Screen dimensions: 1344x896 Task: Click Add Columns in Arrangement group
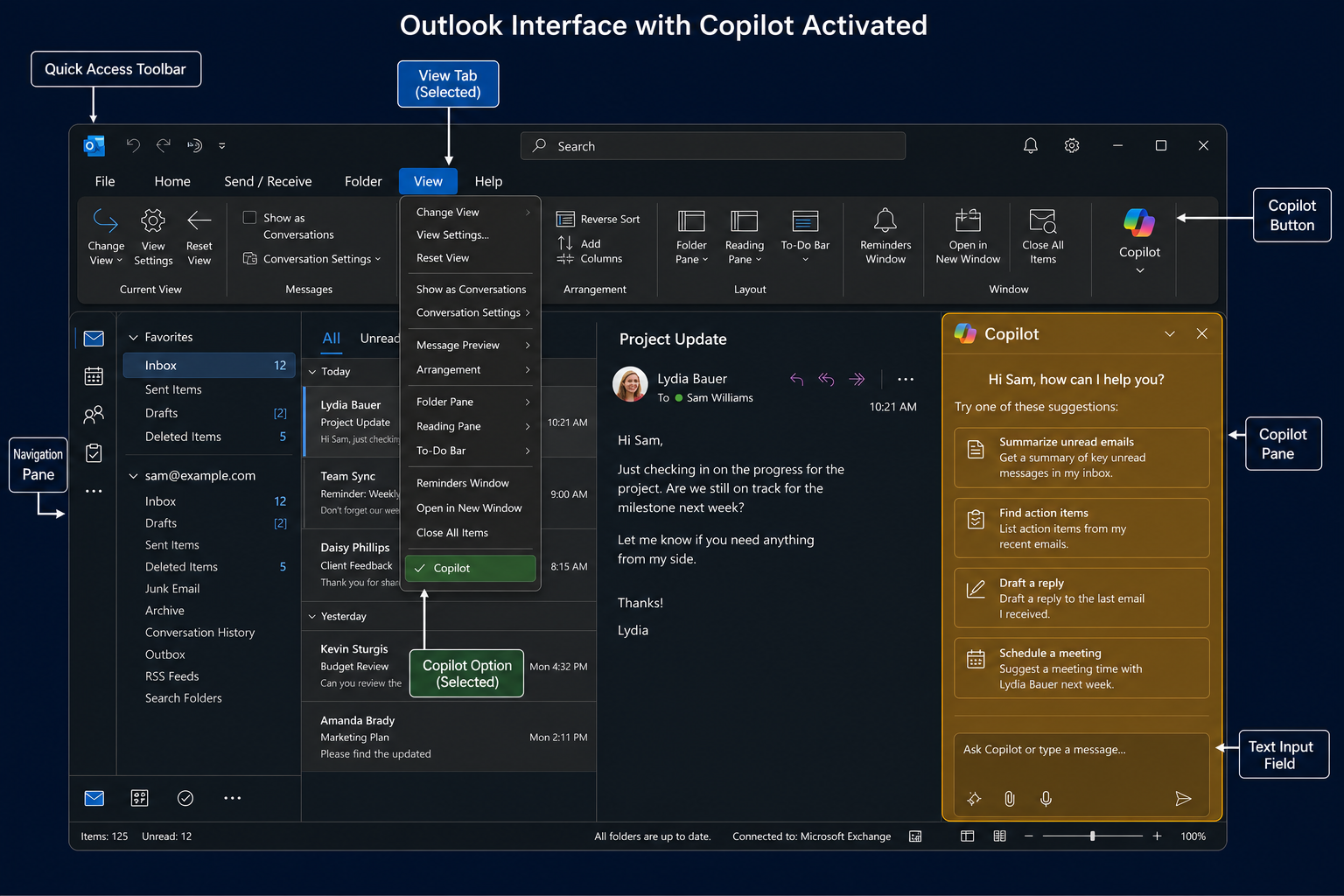pos(590,251)
